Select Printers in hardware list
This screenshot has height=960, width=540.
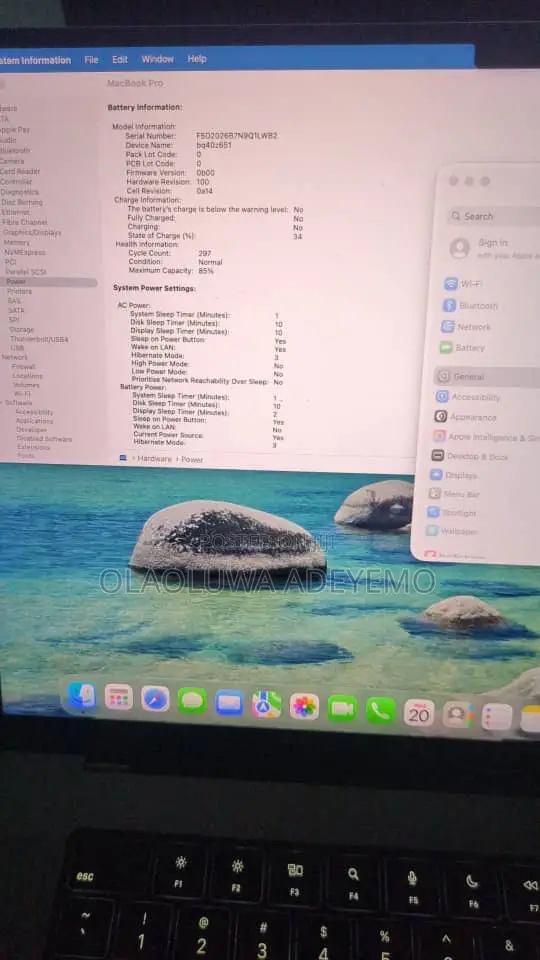pyautogui.click(x=19, y=291)
